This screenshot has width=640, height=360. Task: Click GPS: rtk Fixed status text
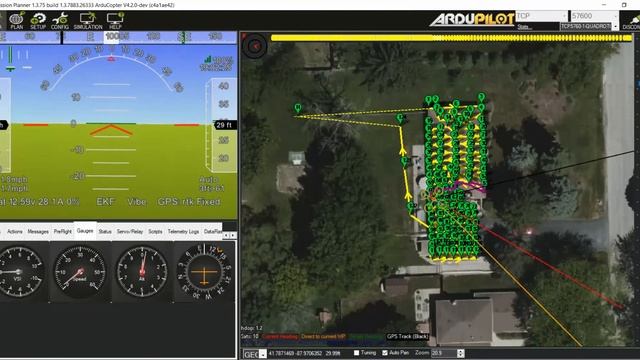click(189, 202)
